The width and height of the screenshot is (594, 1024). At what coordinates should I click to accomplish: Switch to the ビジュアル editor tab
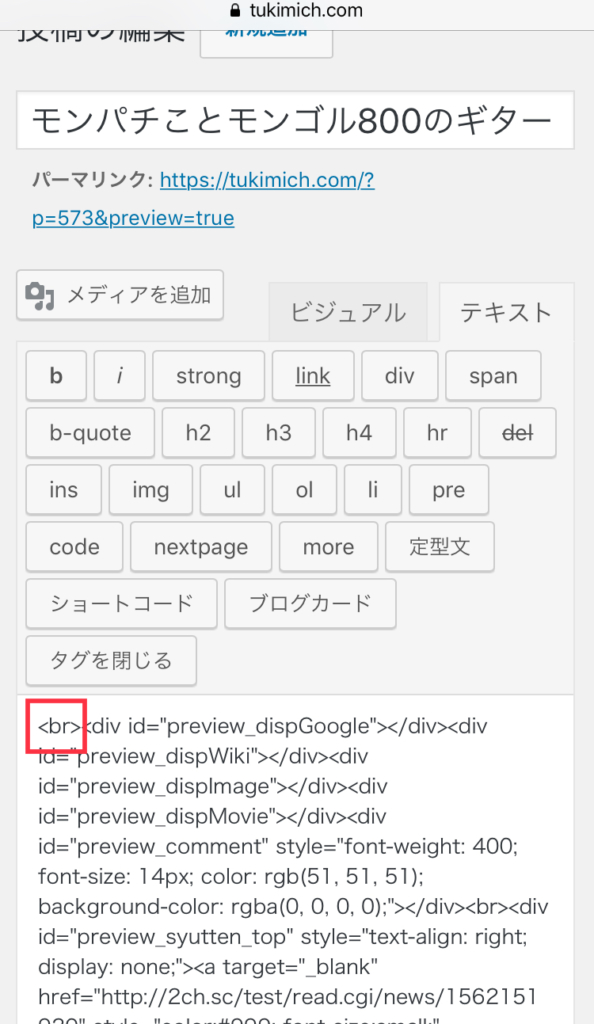coord(348,312)
